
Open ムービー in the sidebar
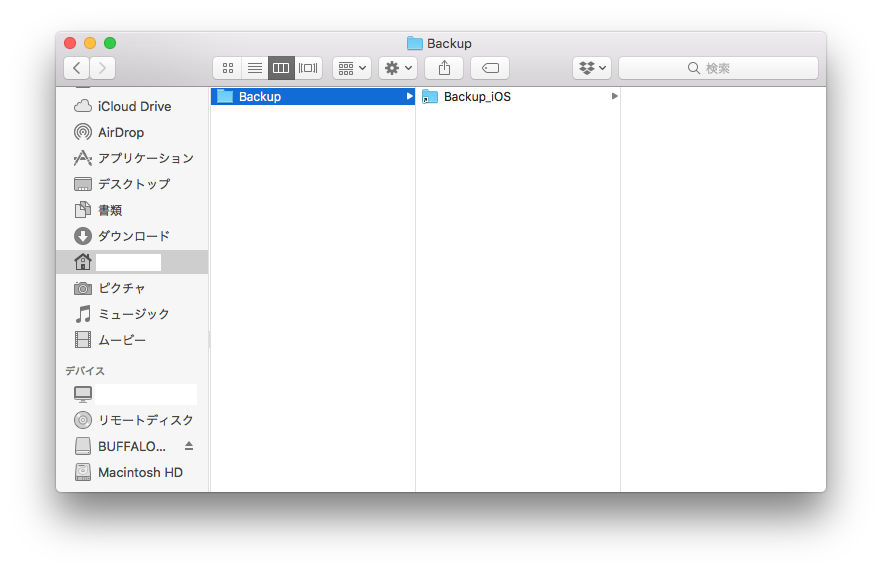coord(132,340)
